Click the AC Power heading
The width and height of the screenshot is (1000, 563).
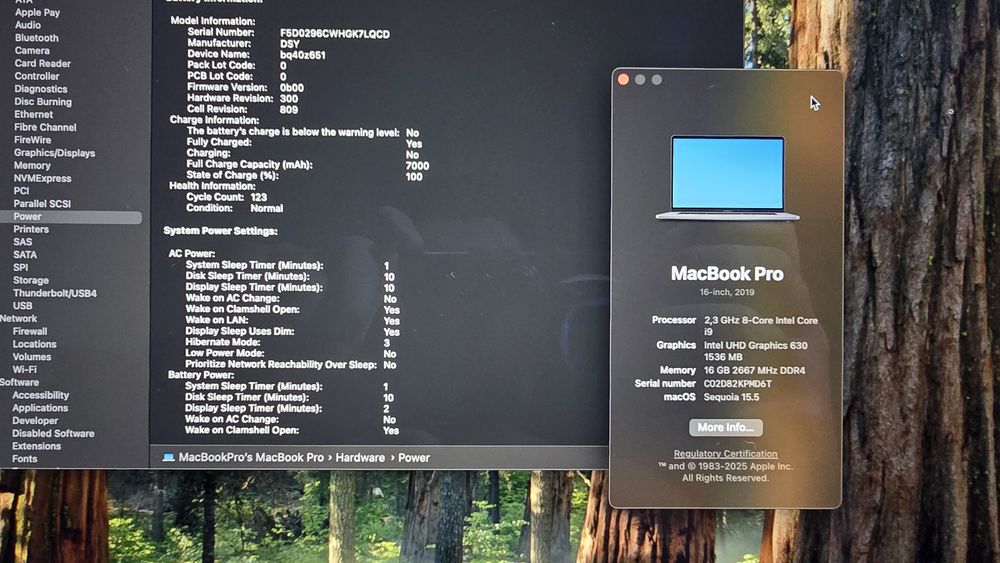(192, 253)
